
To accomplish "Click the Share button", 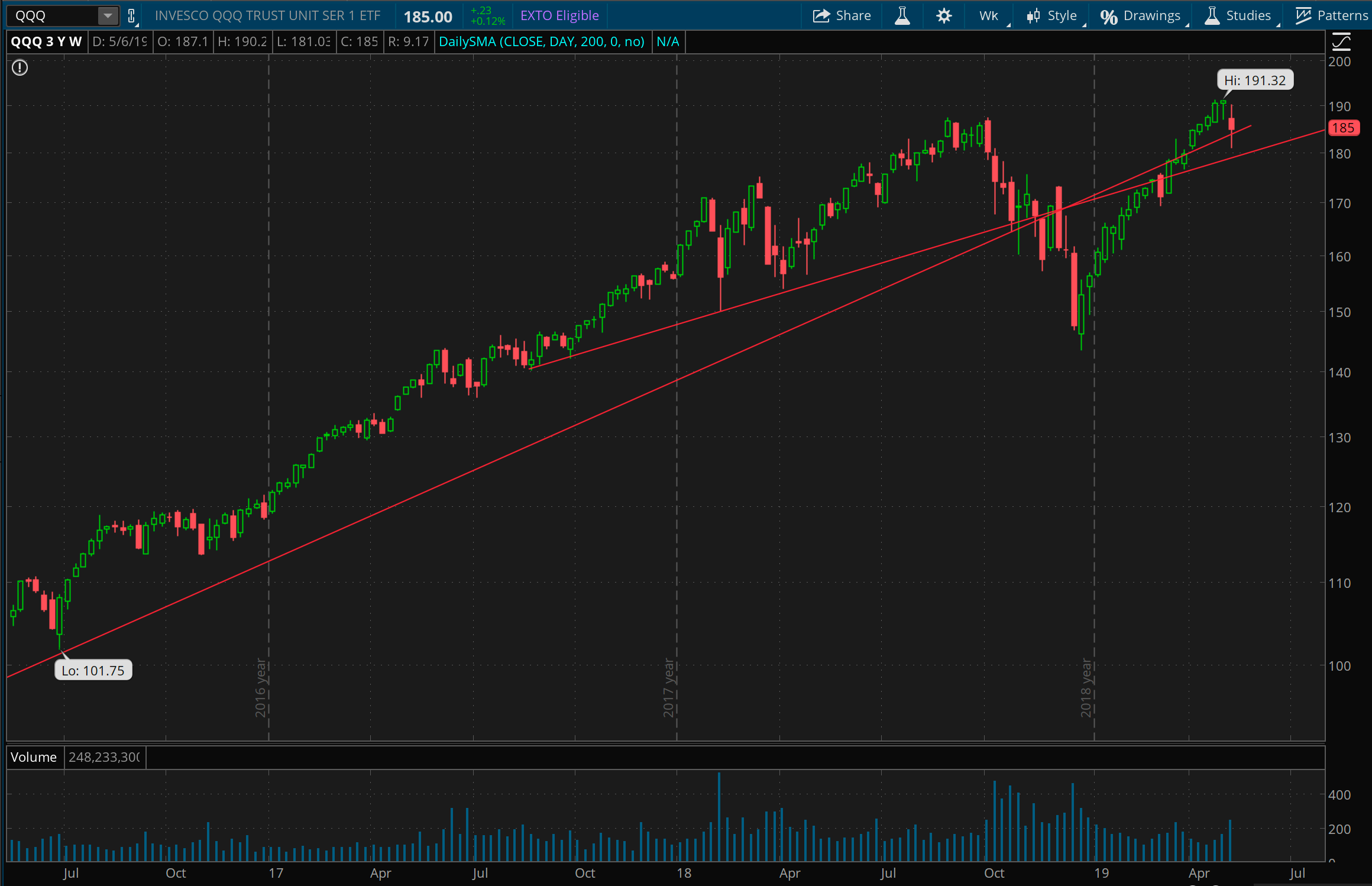I will (x=842, y=16).
